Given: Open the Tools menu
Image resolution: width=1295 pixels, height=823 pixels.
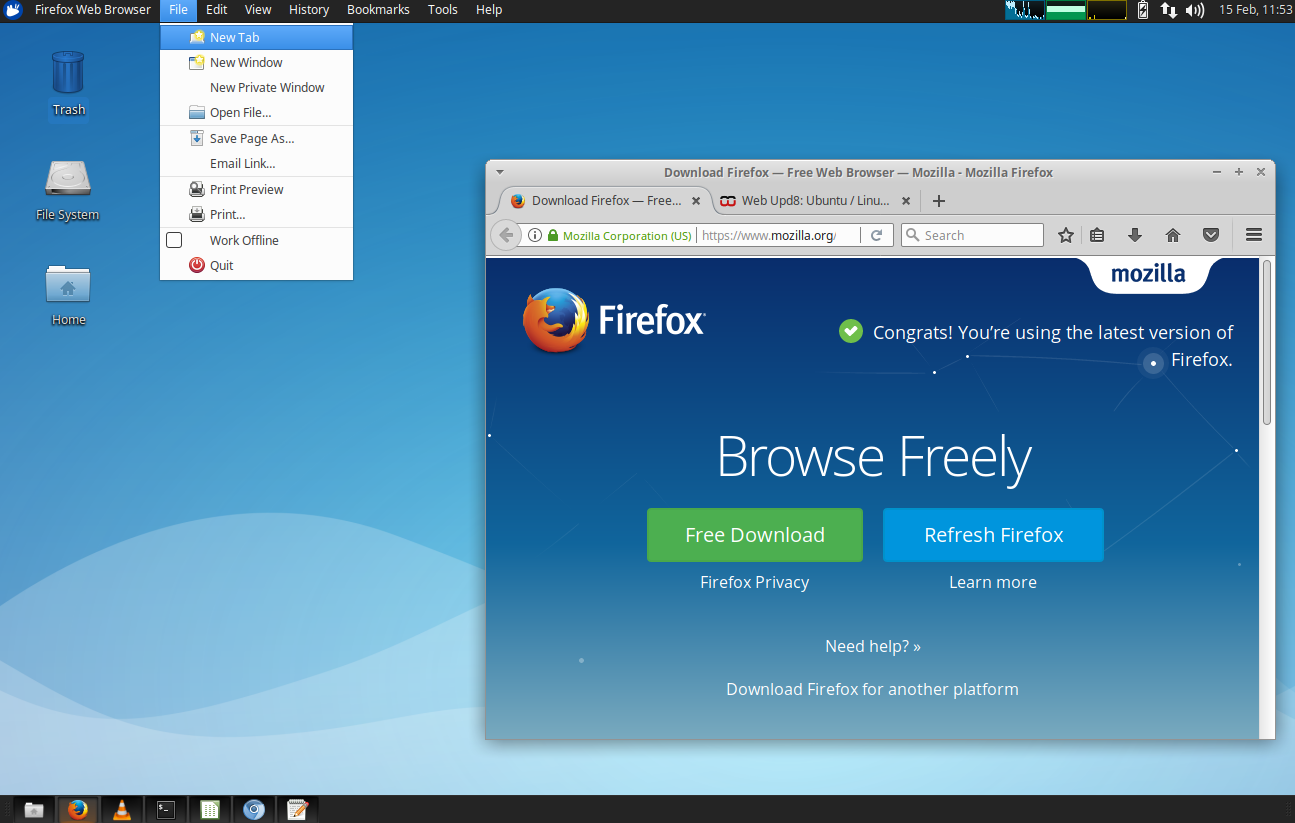Looking at the screenshot, I should pyautogui.click(x=443, y=10).
